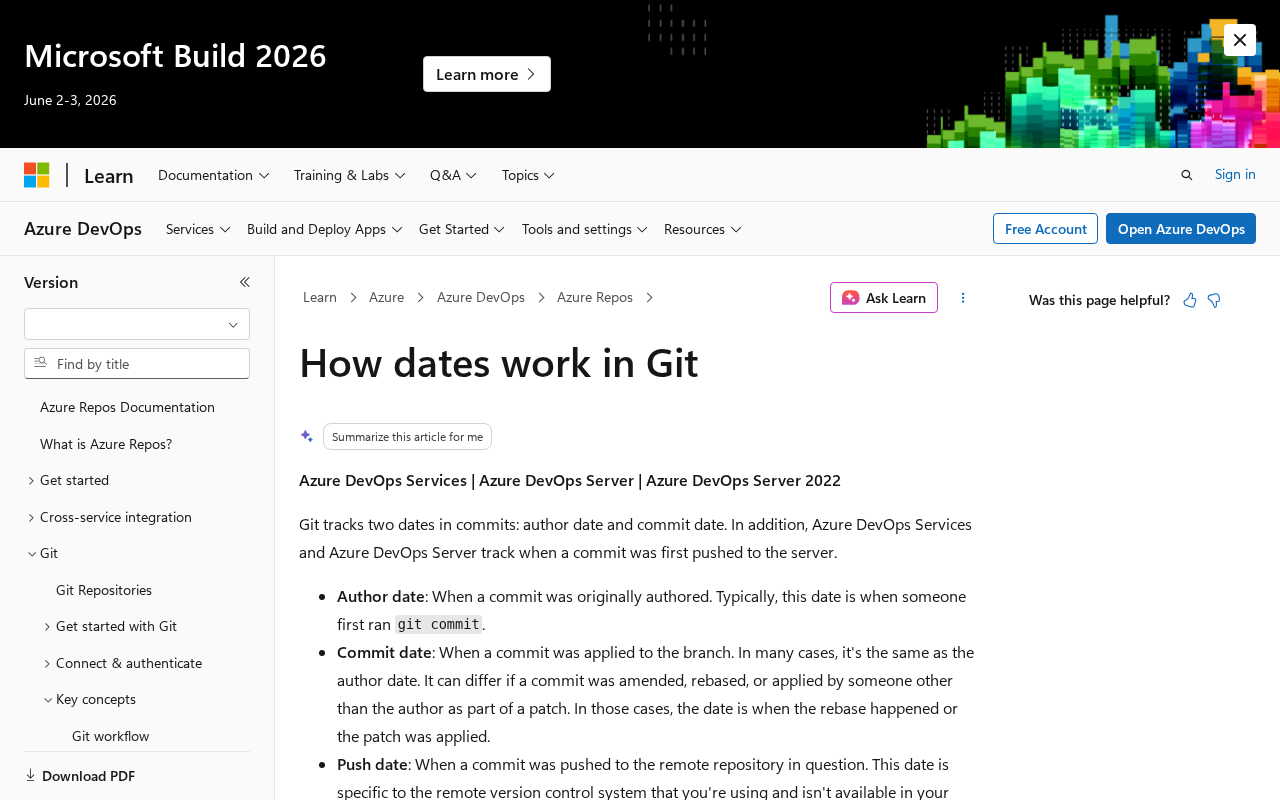Viewport: 1280px width, 800px height.
Task: Click Open Azure DevOps button
Action: [1181, 229]
